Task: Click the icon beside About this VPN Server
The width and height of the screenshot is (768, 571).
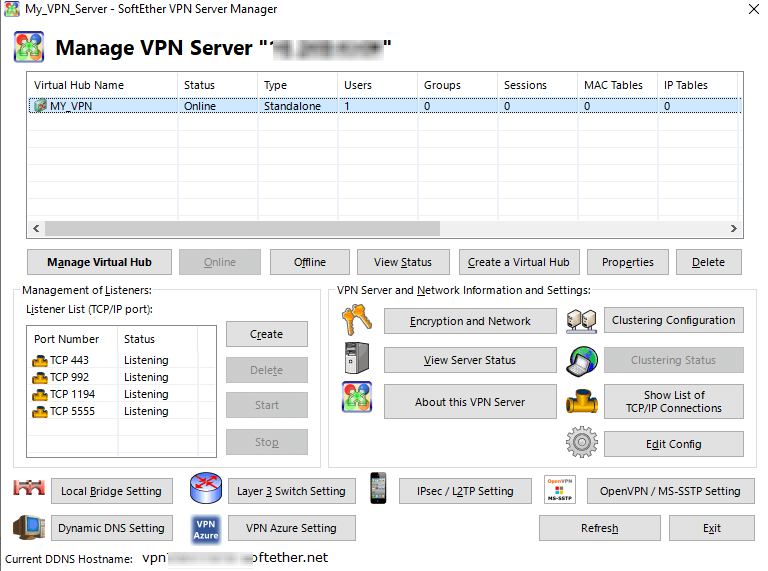Action: [x=357, y=397]
